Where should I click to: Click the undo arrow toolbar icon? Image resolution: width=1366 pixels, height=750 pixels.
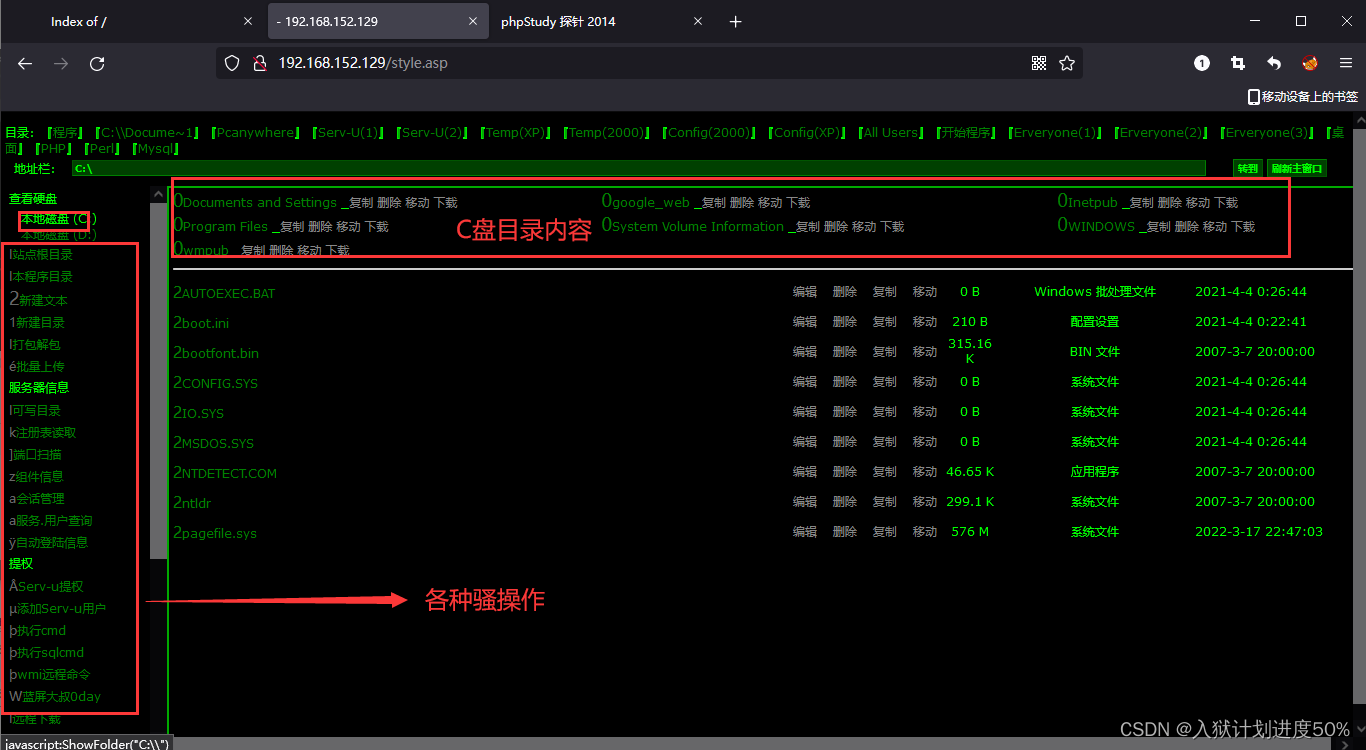coord(1274,63)
